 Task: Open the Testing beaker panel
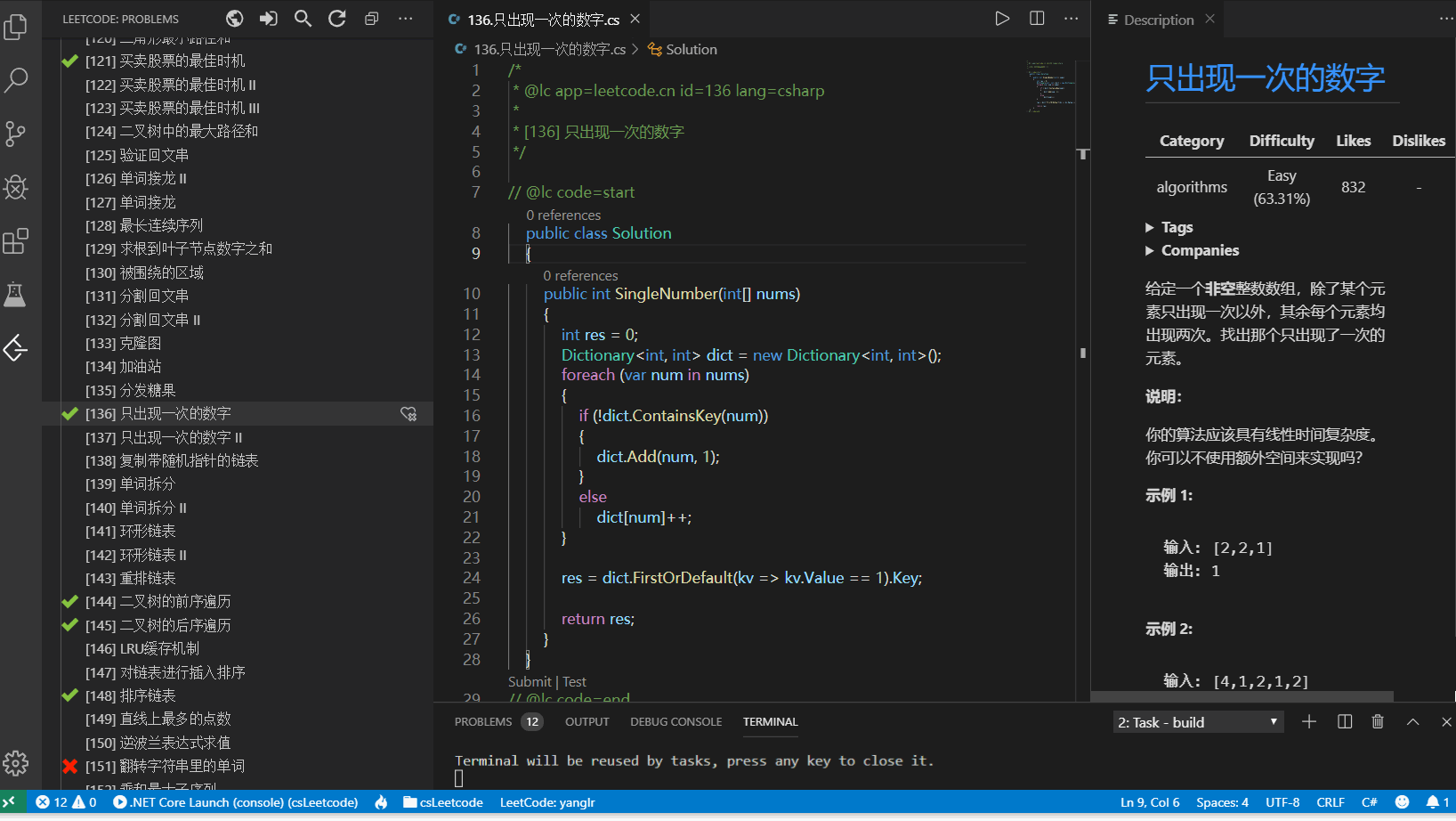point(16,295)
